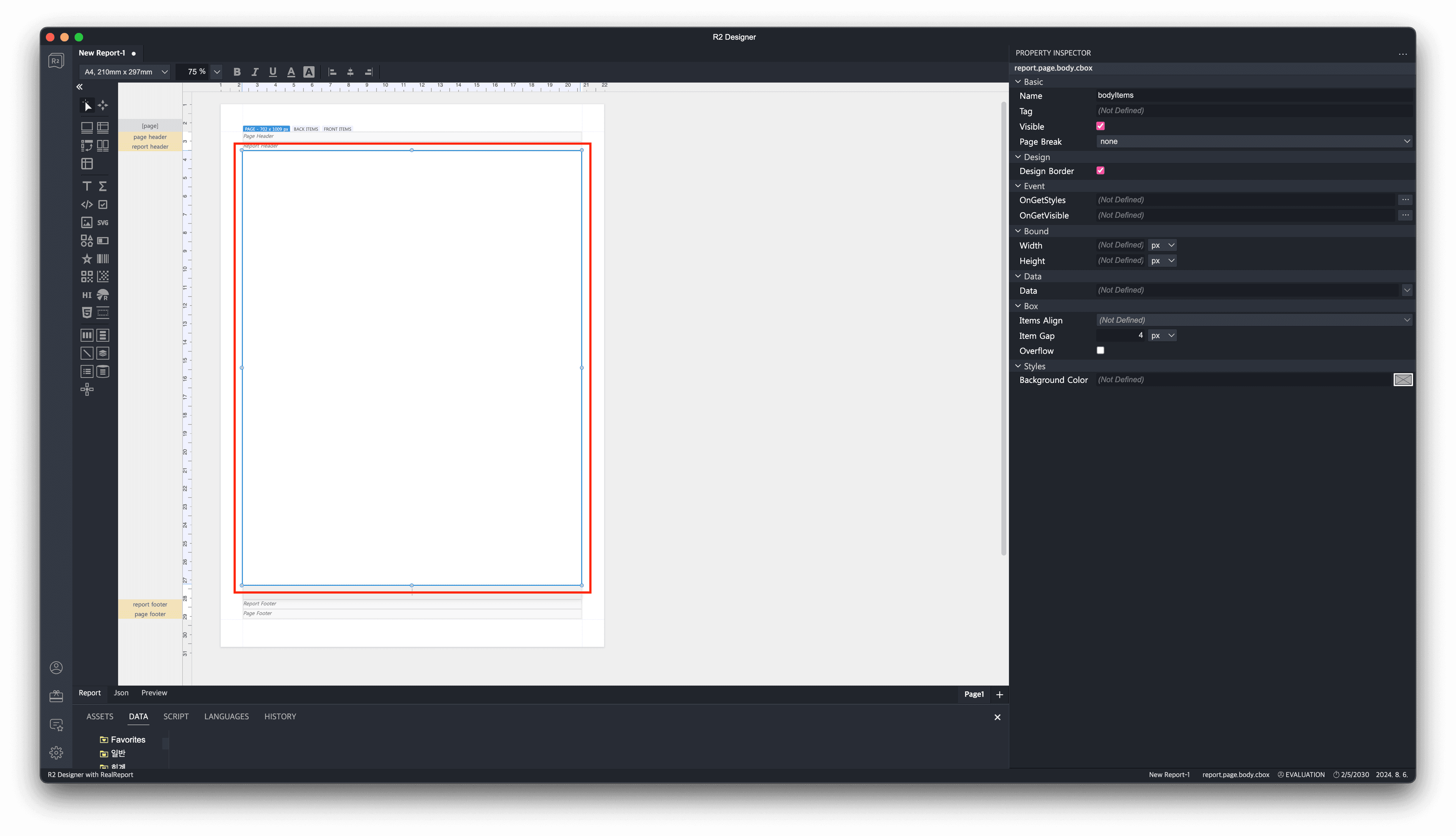
Task: Apply underline formatting
Action: [273, 72]
